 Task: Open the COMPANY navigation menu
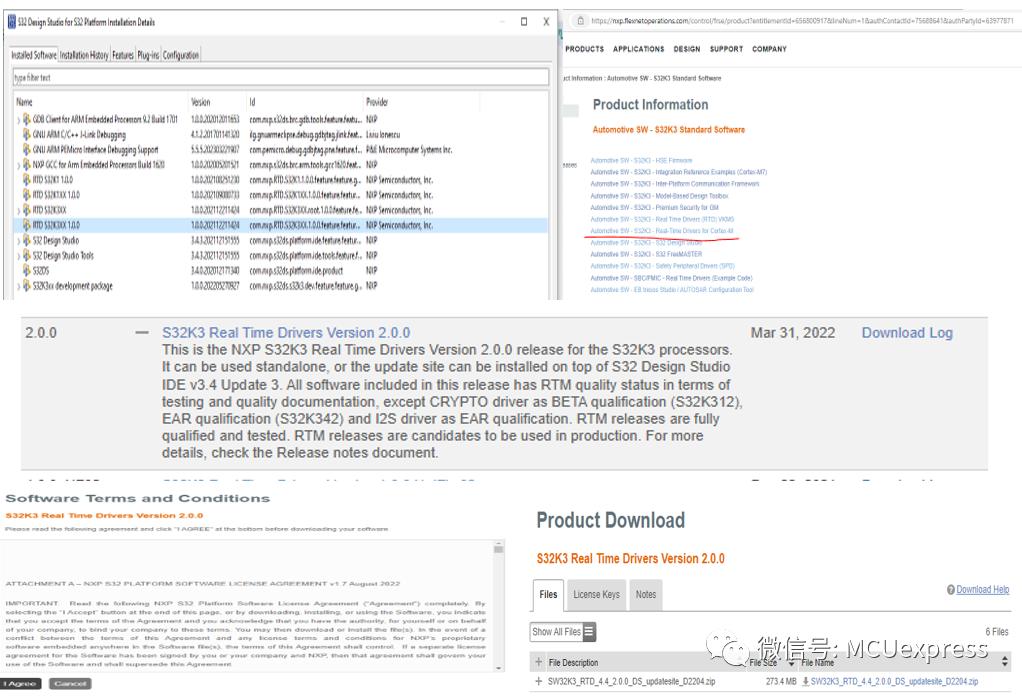[x=769, y=49]
